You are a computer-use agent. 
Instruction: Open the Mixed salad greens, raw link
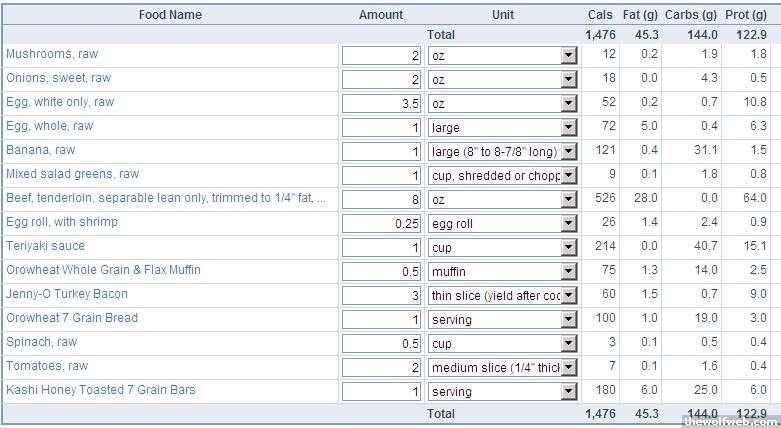(73, 174)
